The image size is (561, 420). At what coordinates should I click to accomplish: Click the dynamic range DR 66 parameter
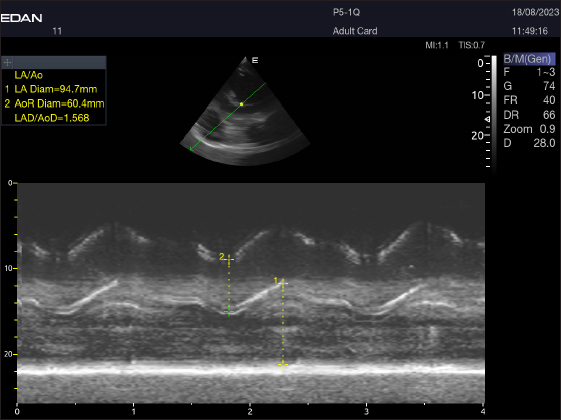(x=529, y=115)
